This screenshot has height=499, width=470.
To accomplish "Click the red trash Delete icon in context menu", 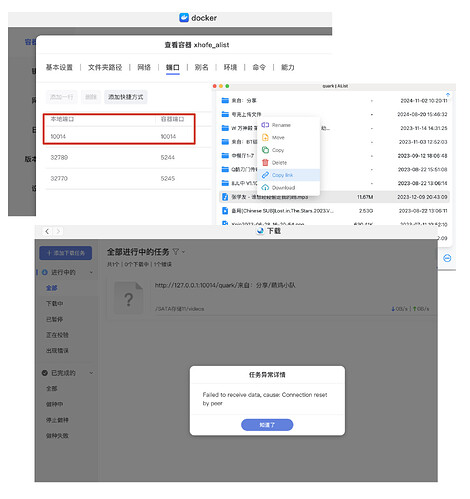I will (x=265, y=162).
